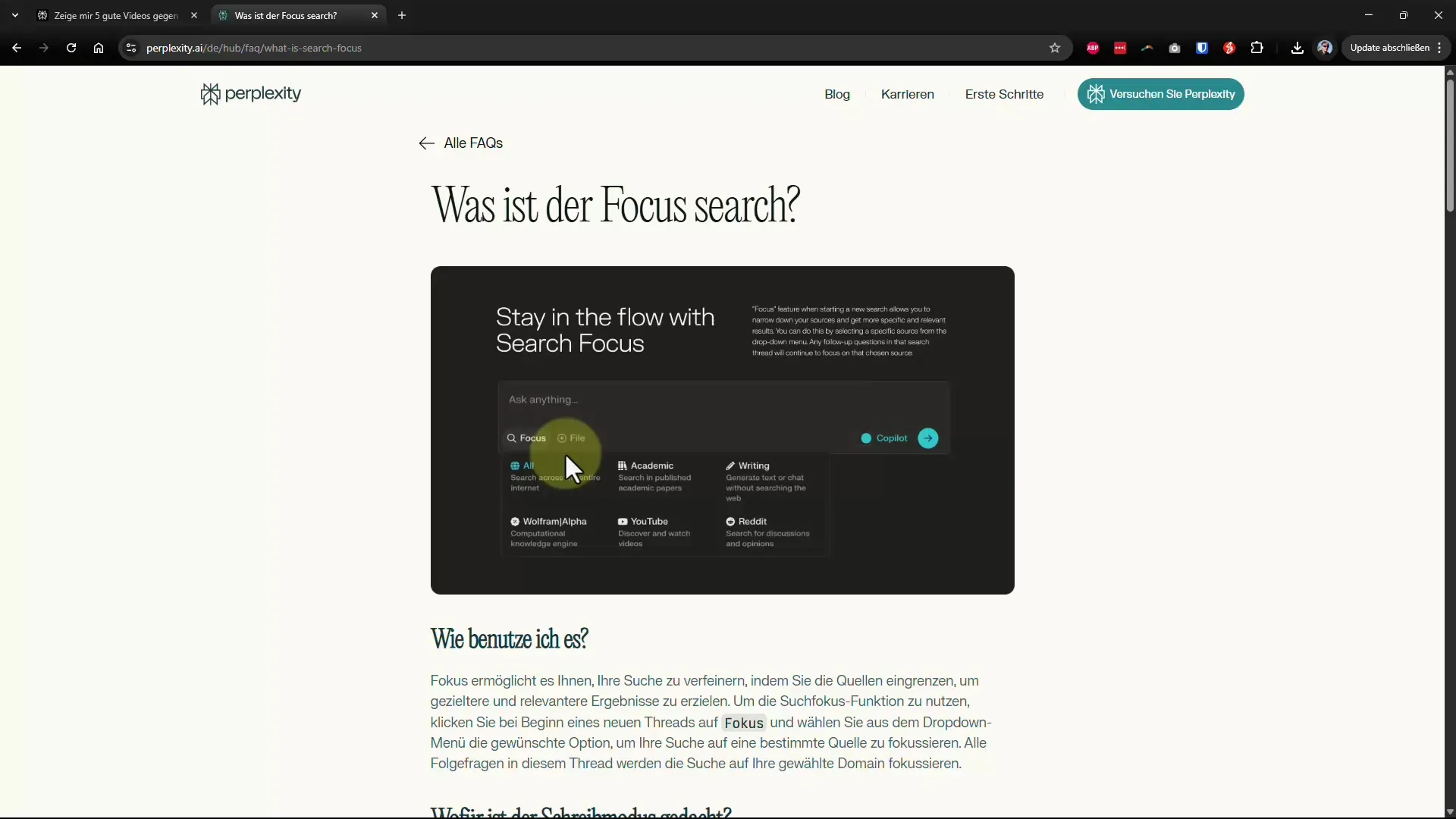The width and height of the screenshot is (1456, 819).
Task: Open the red extension beside ABP
Action: pos(1120,48)
